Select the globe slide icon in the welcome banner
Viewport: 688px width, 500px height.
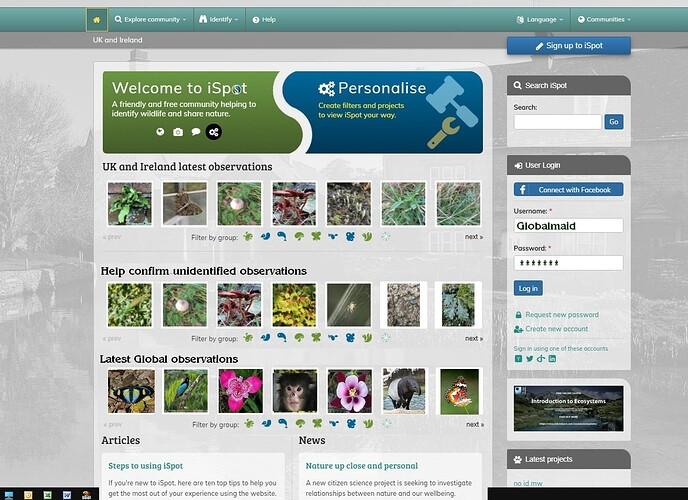click(160, 132)
